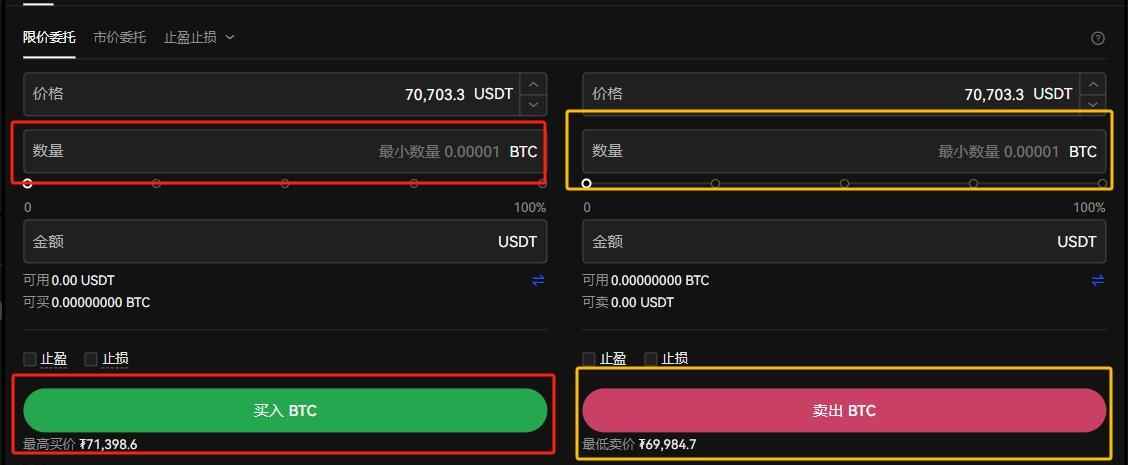
Task: Click the buy-side swap units arrows icon
Action: pos(538,281)
